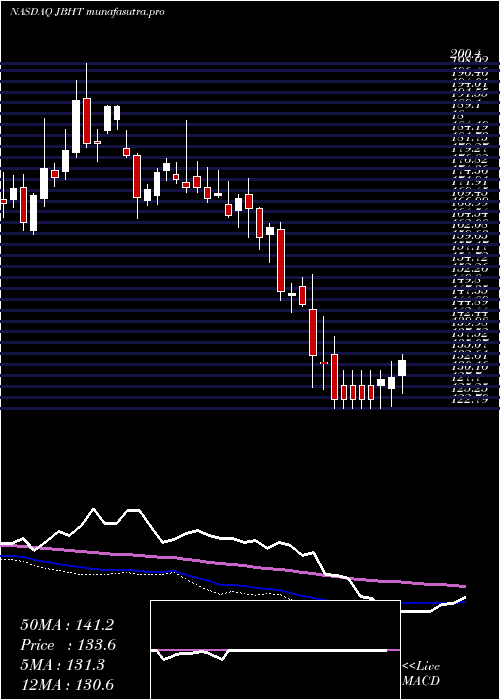Select the Price : 133.6 readout
This screenshot has width=500, height=700.
[x=68, y=645]
